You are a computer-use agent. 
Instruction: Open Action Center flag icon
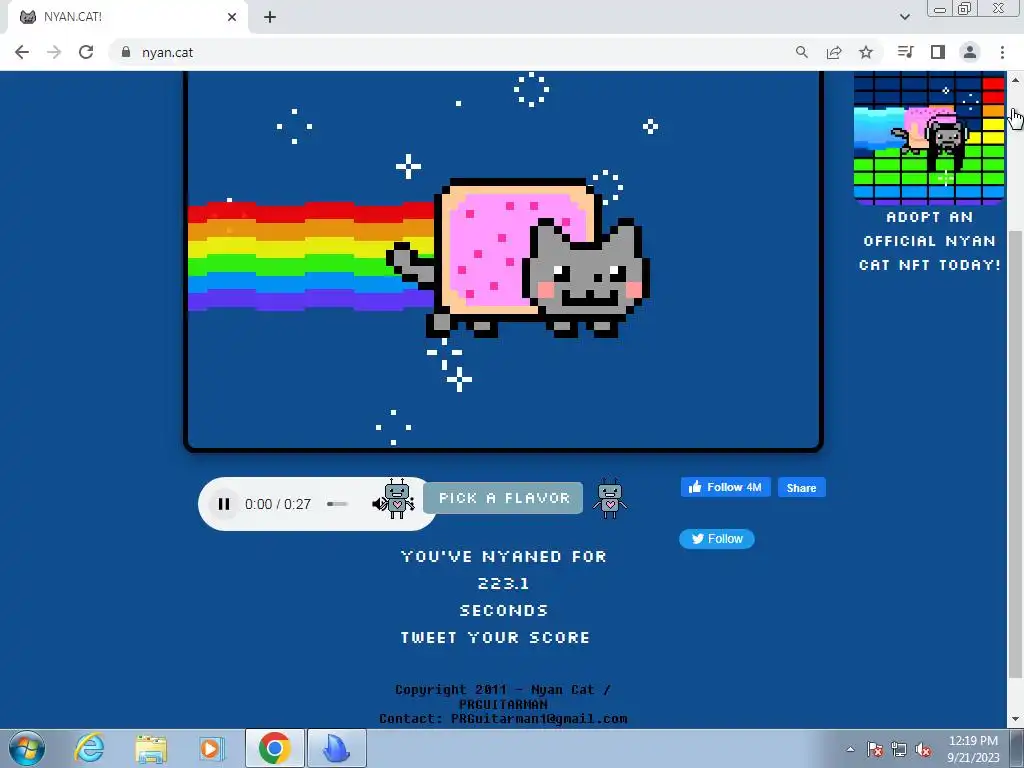[x=875, y=749]
